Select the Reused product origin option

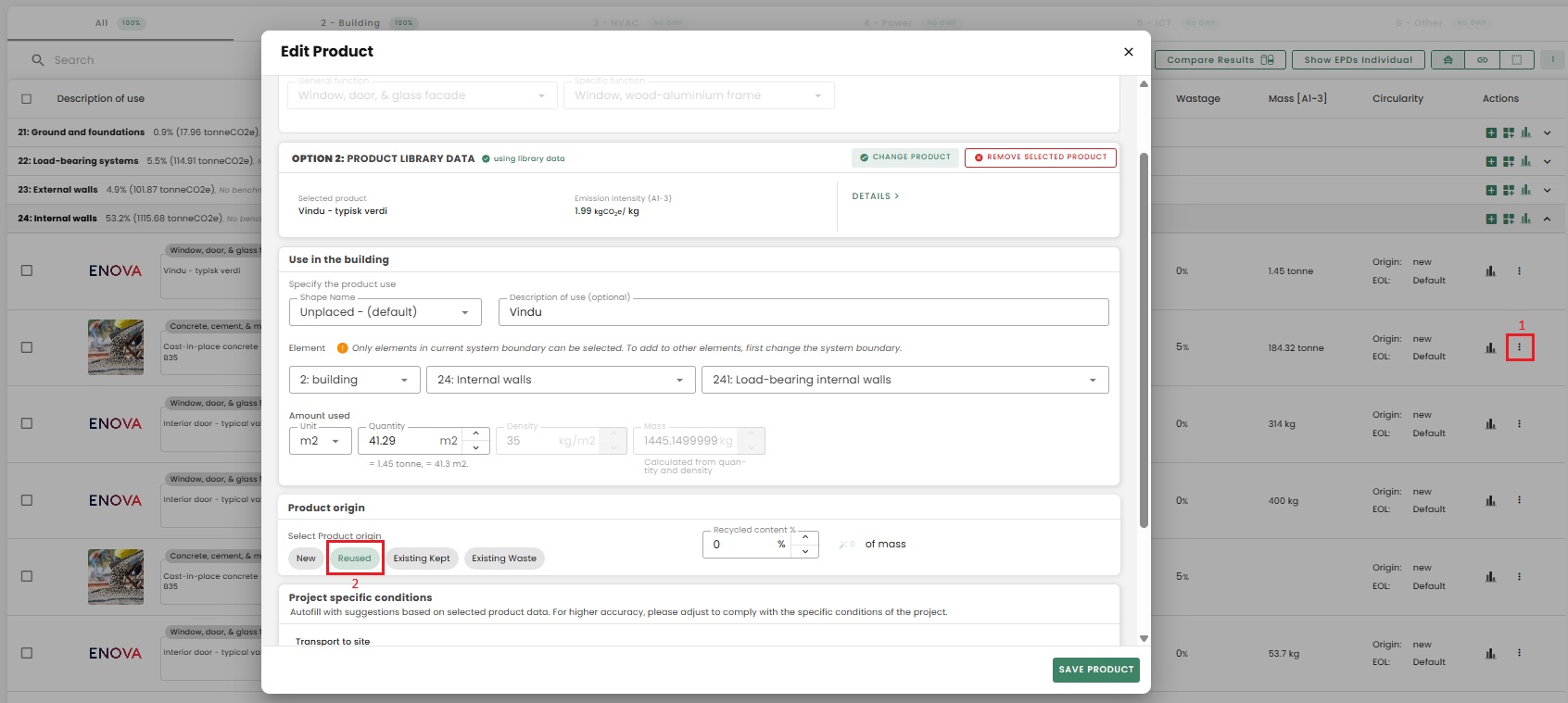(x=354, y=559)
